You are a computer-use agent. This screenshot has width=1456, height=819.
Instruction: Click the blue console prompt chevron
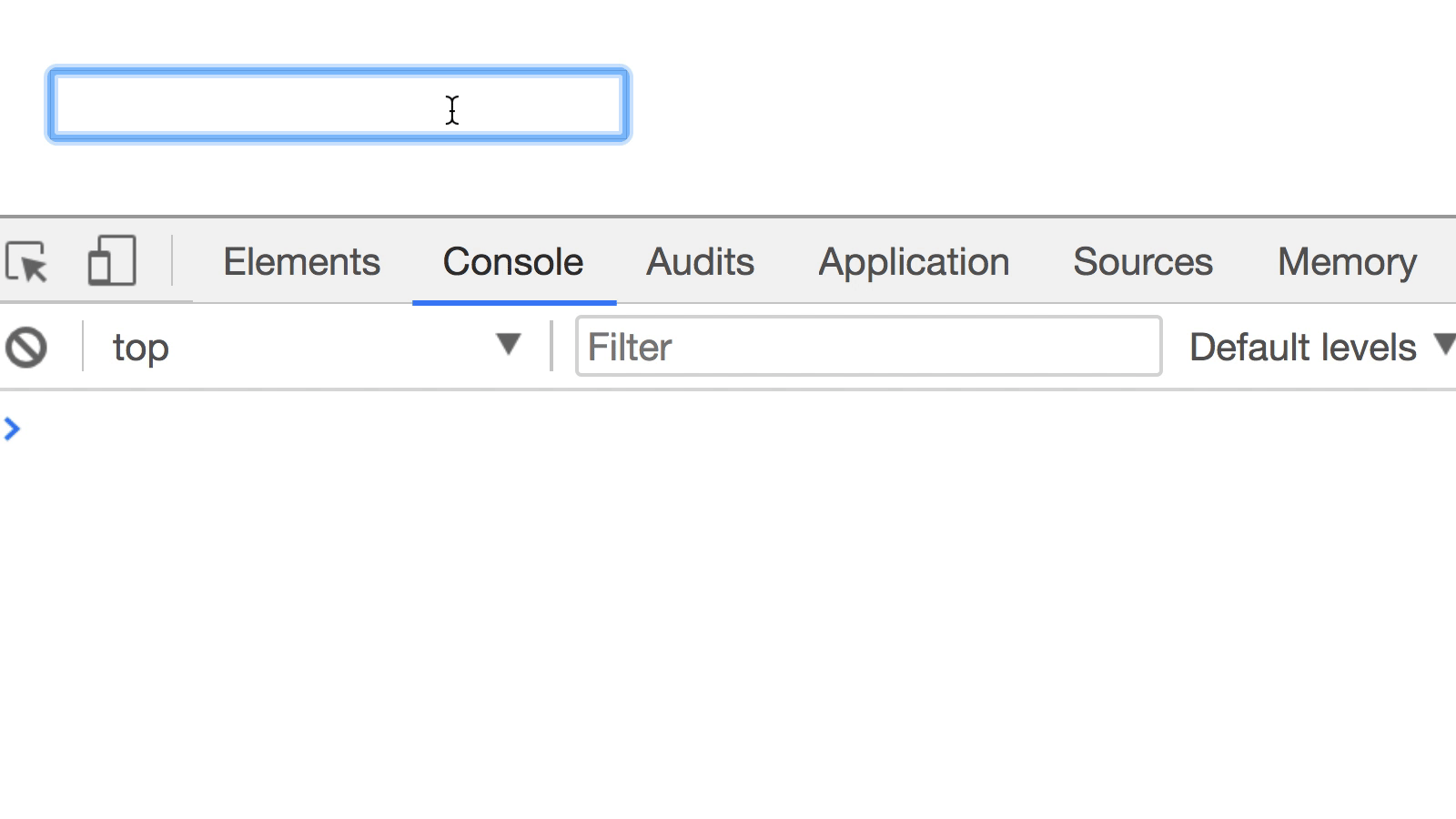(x=13, y=428)
